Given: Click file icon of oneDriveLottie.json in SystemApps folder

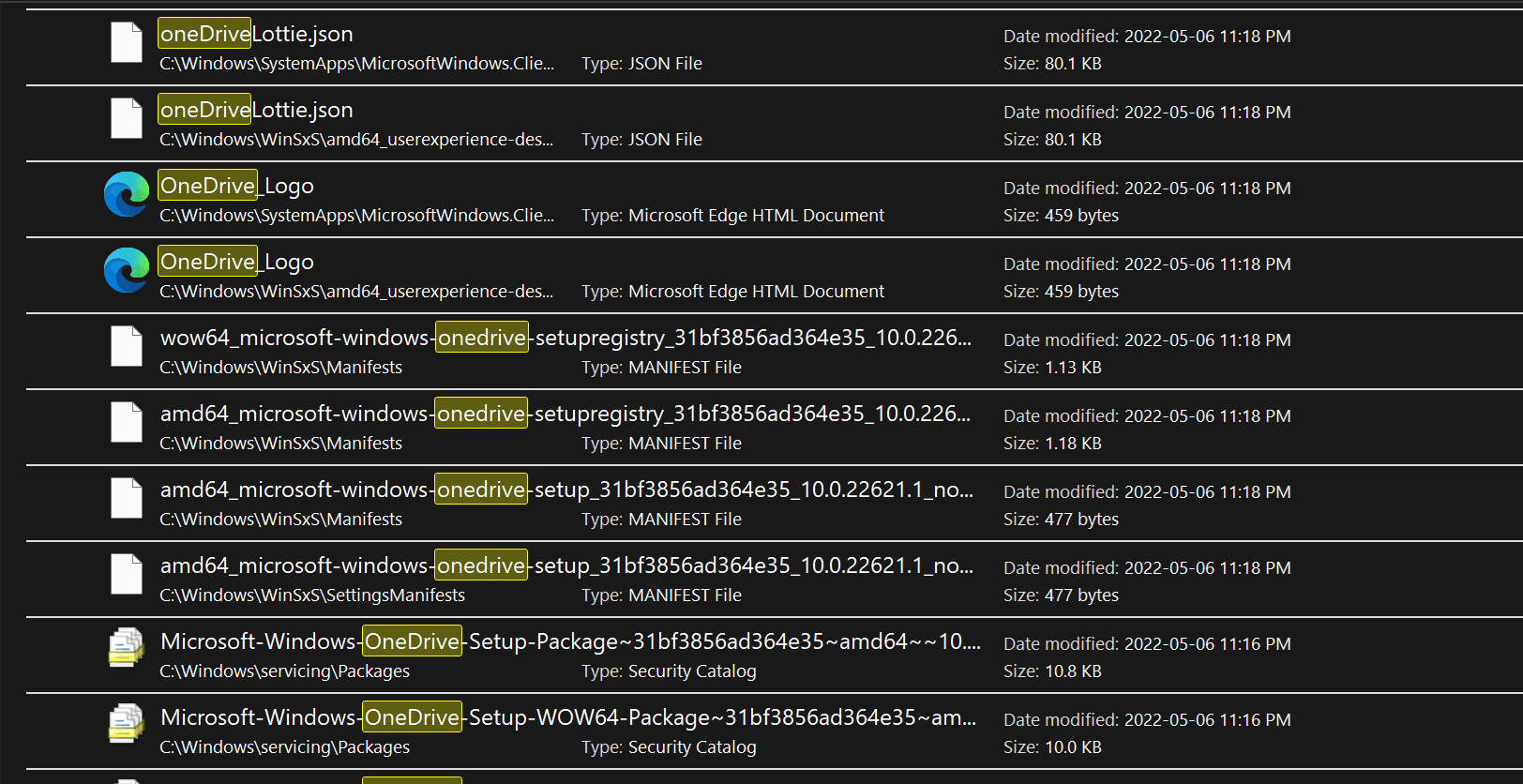Looking at the screenshot, I should (127, 42).
